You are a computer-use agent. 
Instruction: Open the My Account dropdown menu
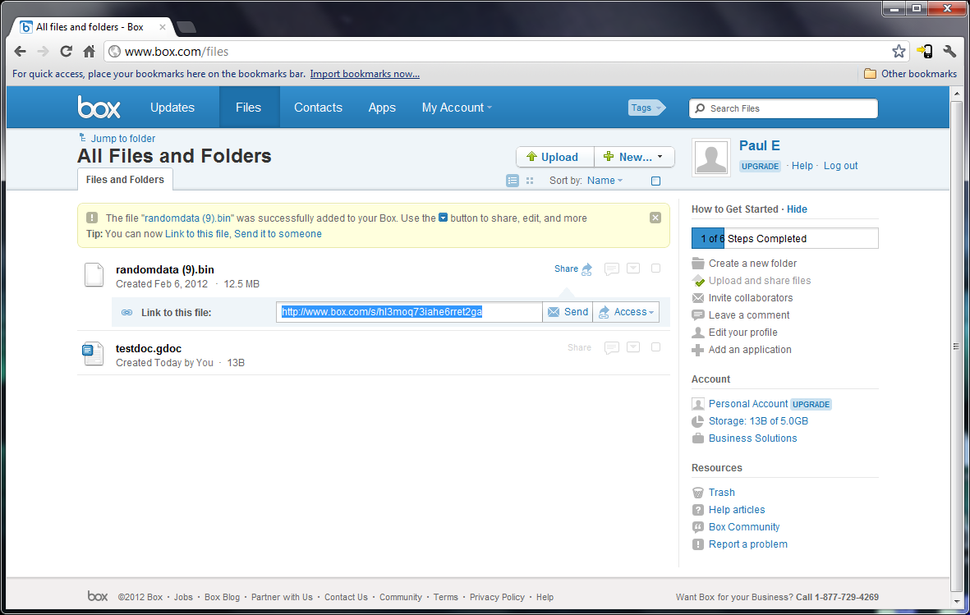(x=456, y=107)
